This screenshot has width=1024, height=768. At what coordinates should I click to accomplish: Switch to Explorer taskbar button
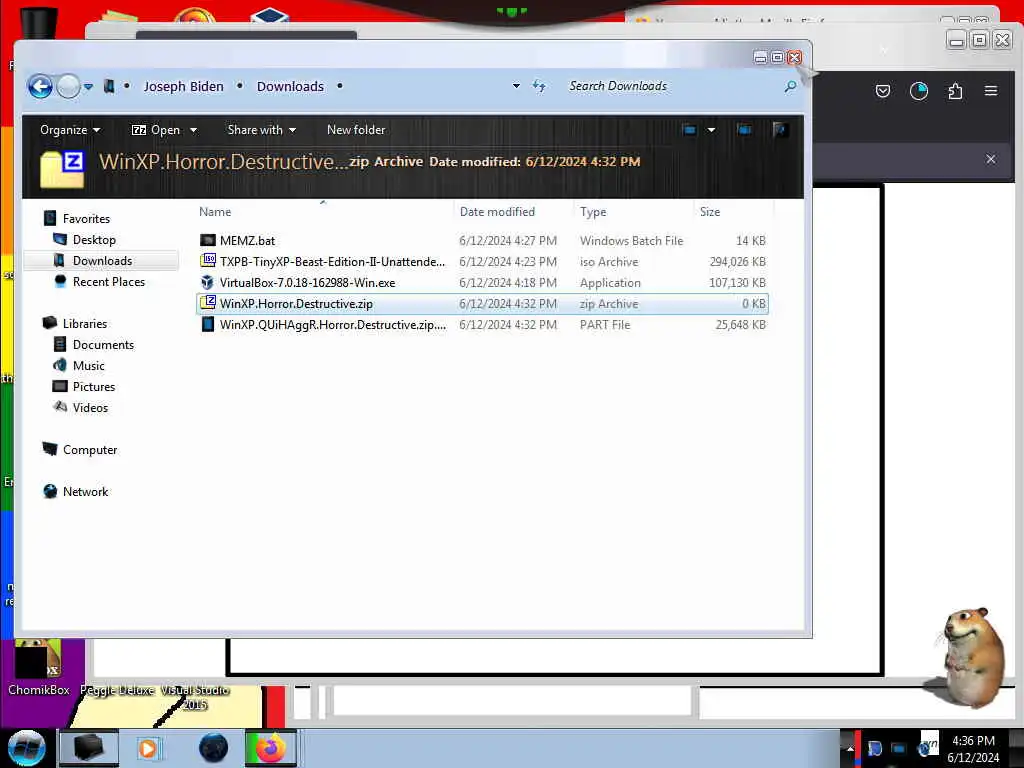(89, 748)
